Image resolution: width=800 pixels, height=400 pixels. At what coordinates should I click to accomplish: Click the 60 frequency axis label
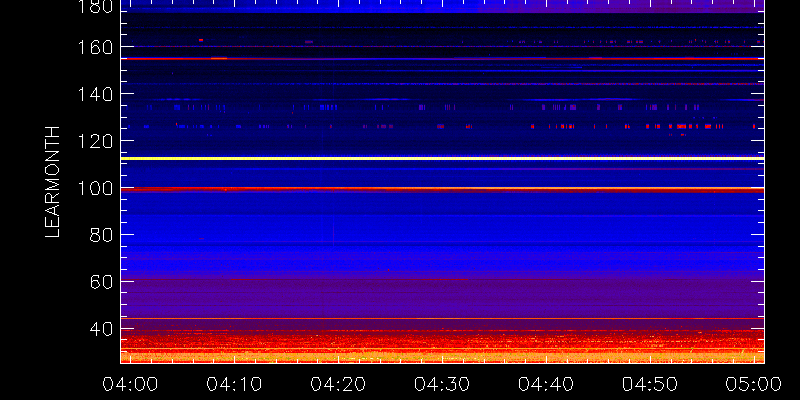101,282
